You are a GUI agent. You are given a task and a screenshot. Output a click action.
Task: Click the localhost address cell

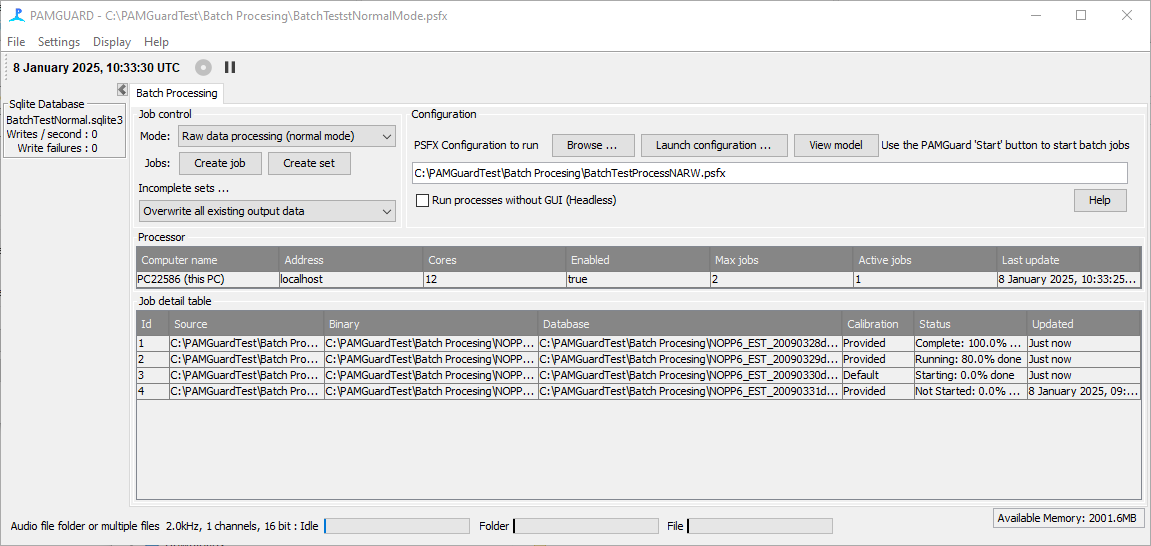(351, 280)
